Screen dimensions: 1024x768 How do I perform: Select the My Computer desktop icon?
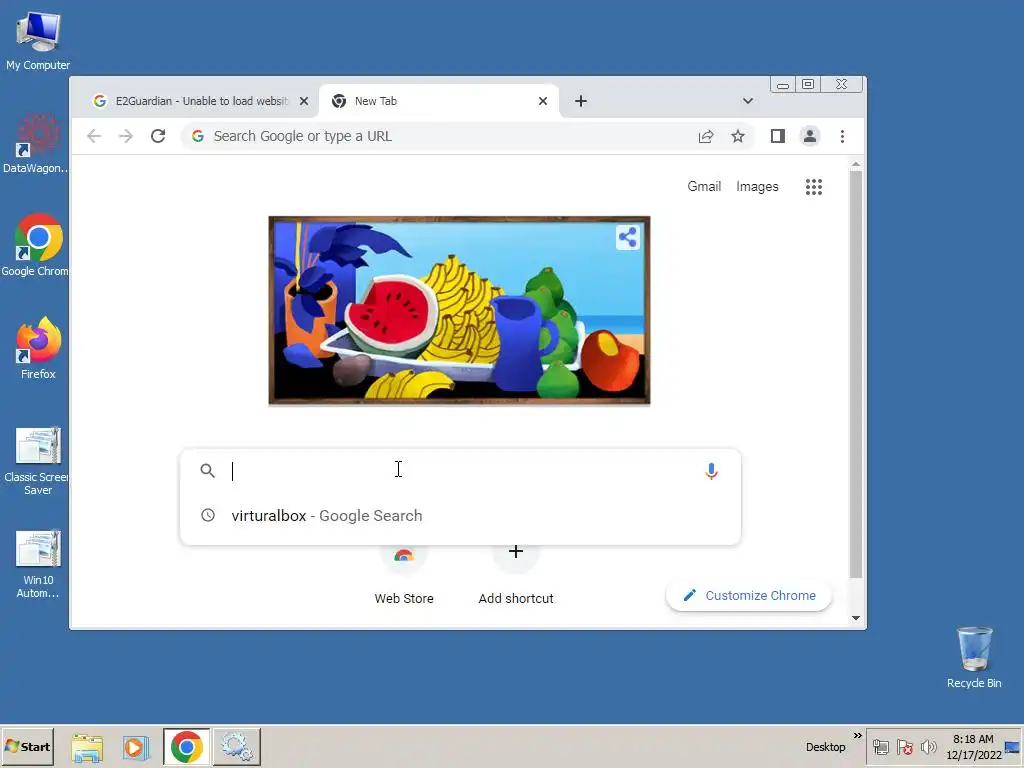pos(38,41)
